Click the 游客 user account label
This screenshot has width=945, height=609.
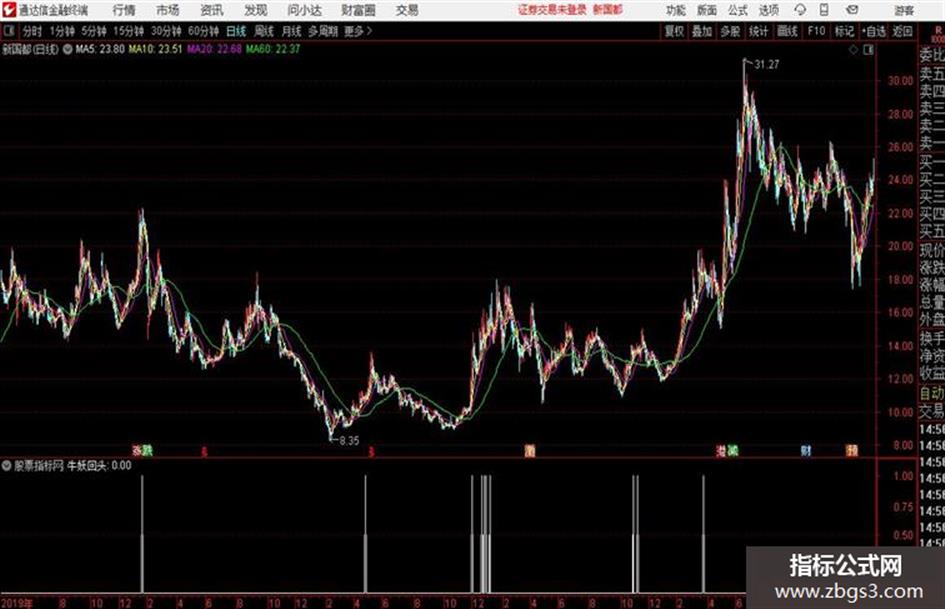tap(903, 10)
